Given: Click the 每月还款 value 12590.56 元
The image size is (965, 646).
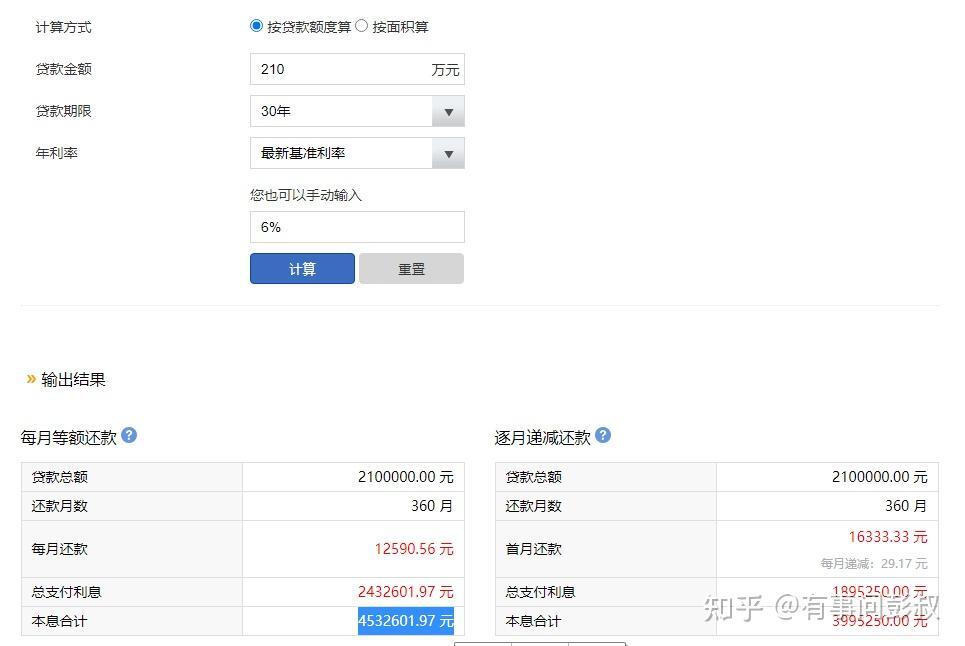Looking at the screenshot, I should coord(416,548).
